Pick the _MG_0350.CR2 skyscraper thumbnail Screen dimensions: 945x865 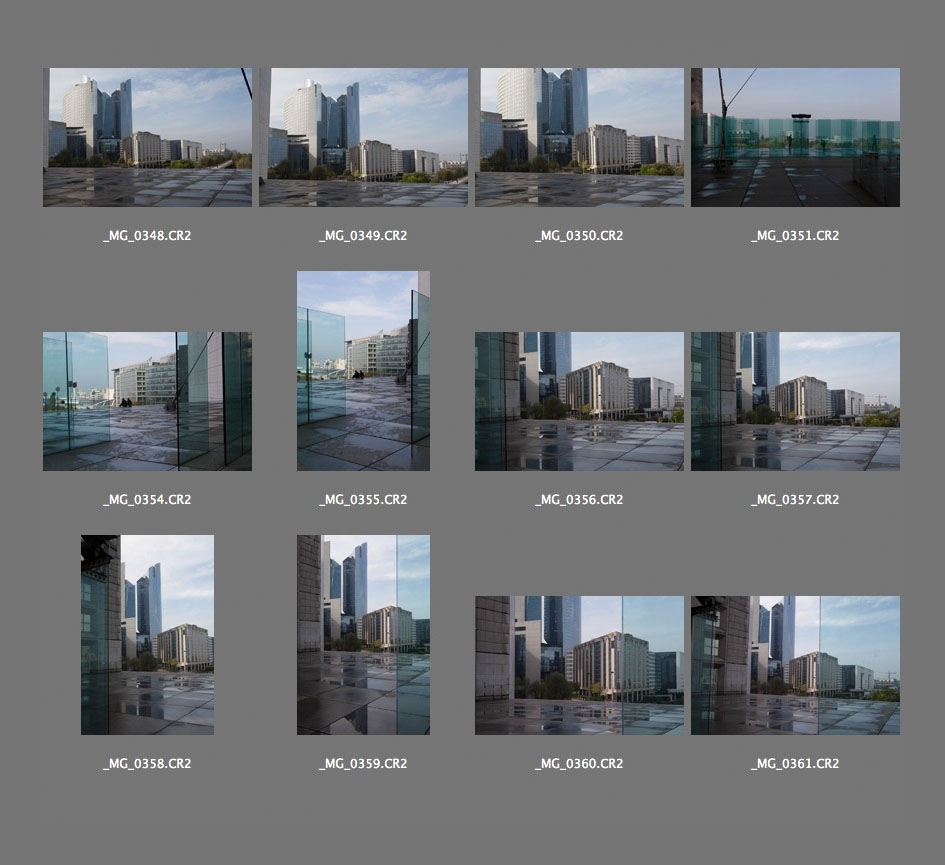click(x=579, y=137)
